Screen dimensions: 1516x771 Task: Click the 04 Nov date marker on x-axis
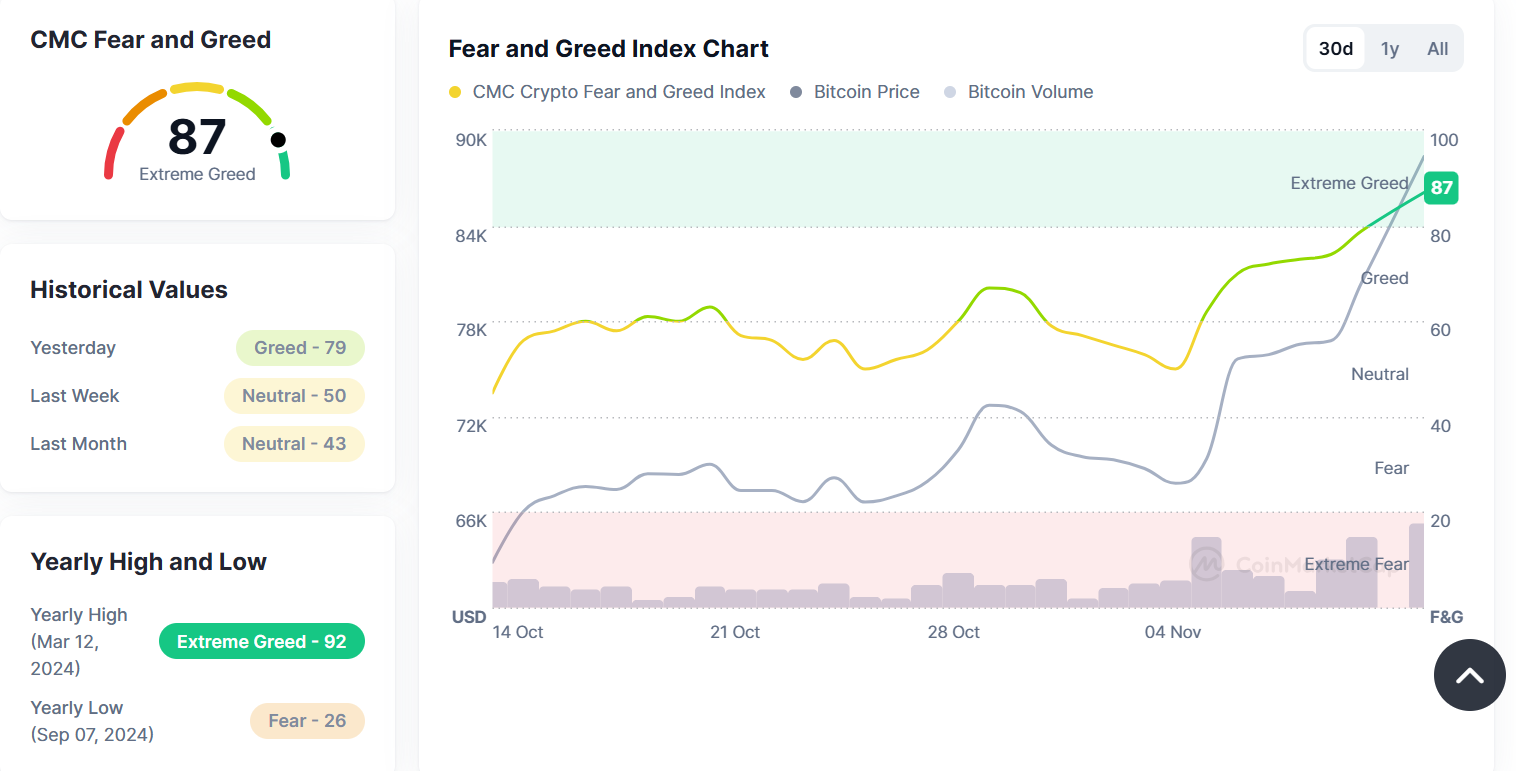1172,632
